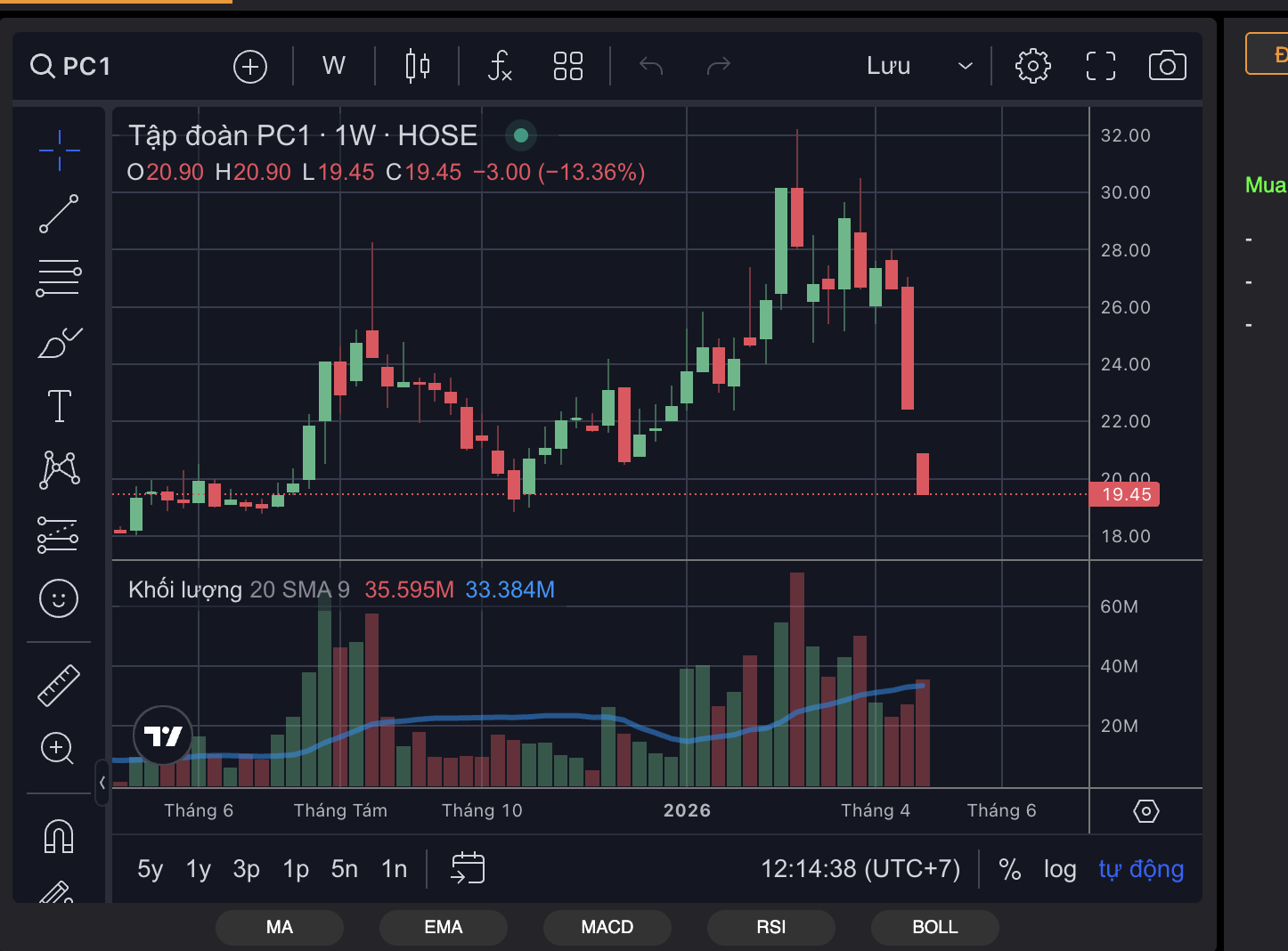Add the MACD indicator
Image resolution: width=1288 pixels, height=951 pixels.
(607, 927)
